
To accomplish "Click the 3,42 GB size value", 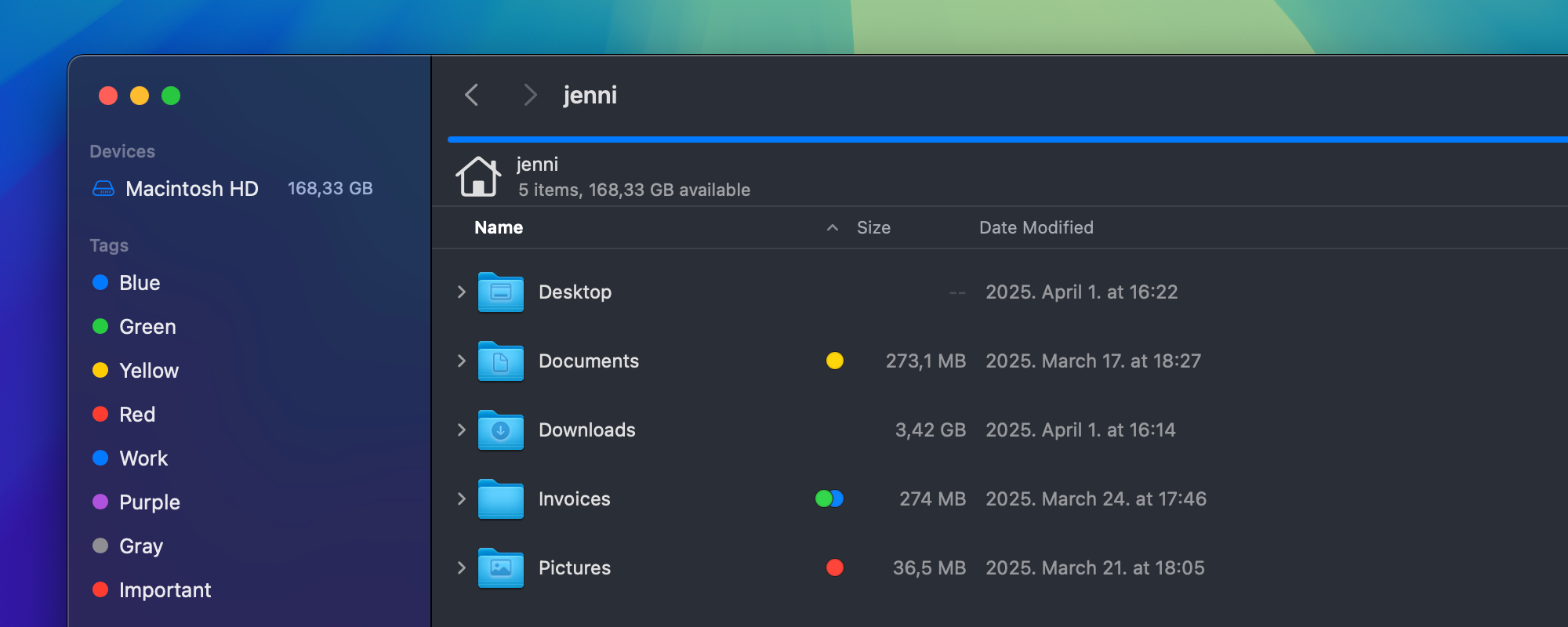I will (931, 429).
